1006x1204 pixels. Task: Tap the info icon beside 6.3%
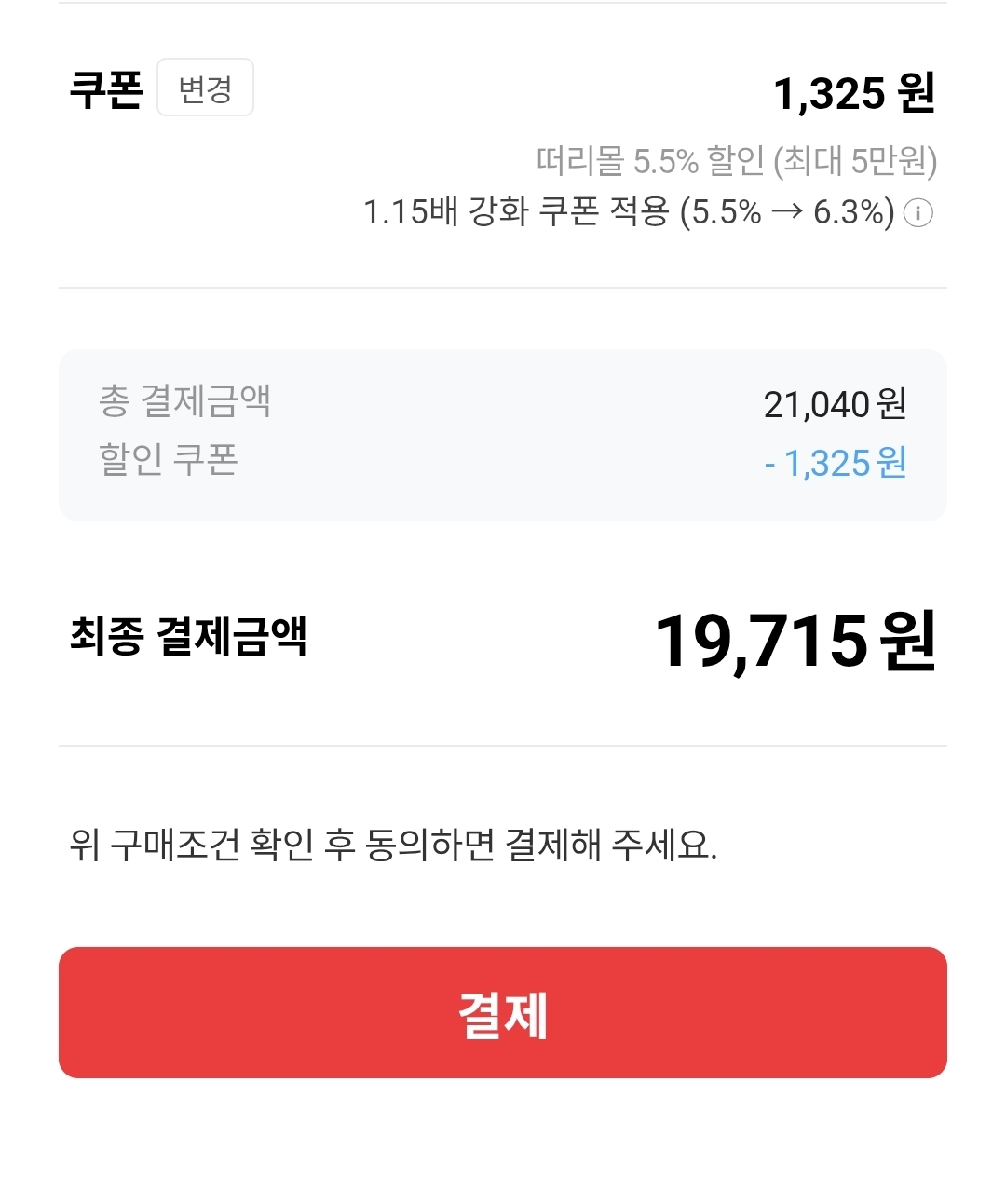[x=918, y=213]
